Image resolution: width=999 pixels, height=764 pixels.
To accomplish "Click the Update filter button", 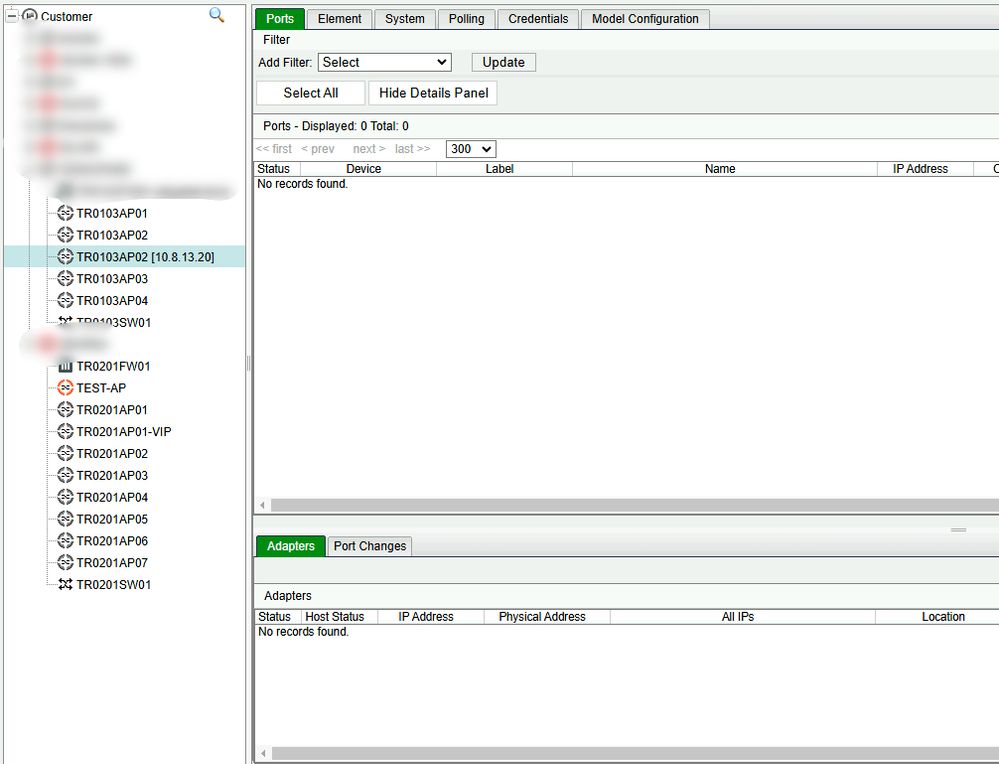I will point(503,62).
